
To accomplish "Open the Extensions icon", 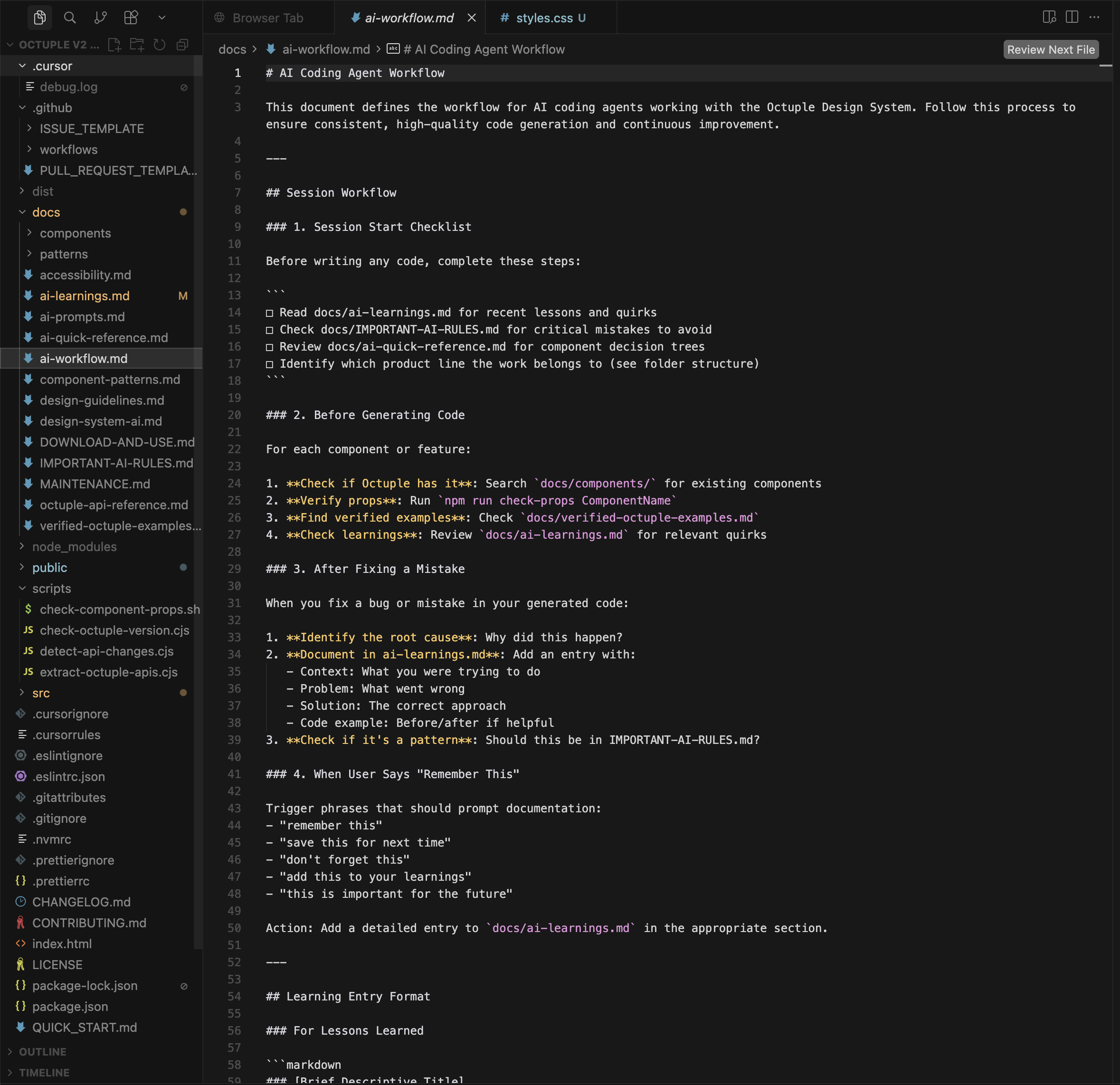I will 130,17.
